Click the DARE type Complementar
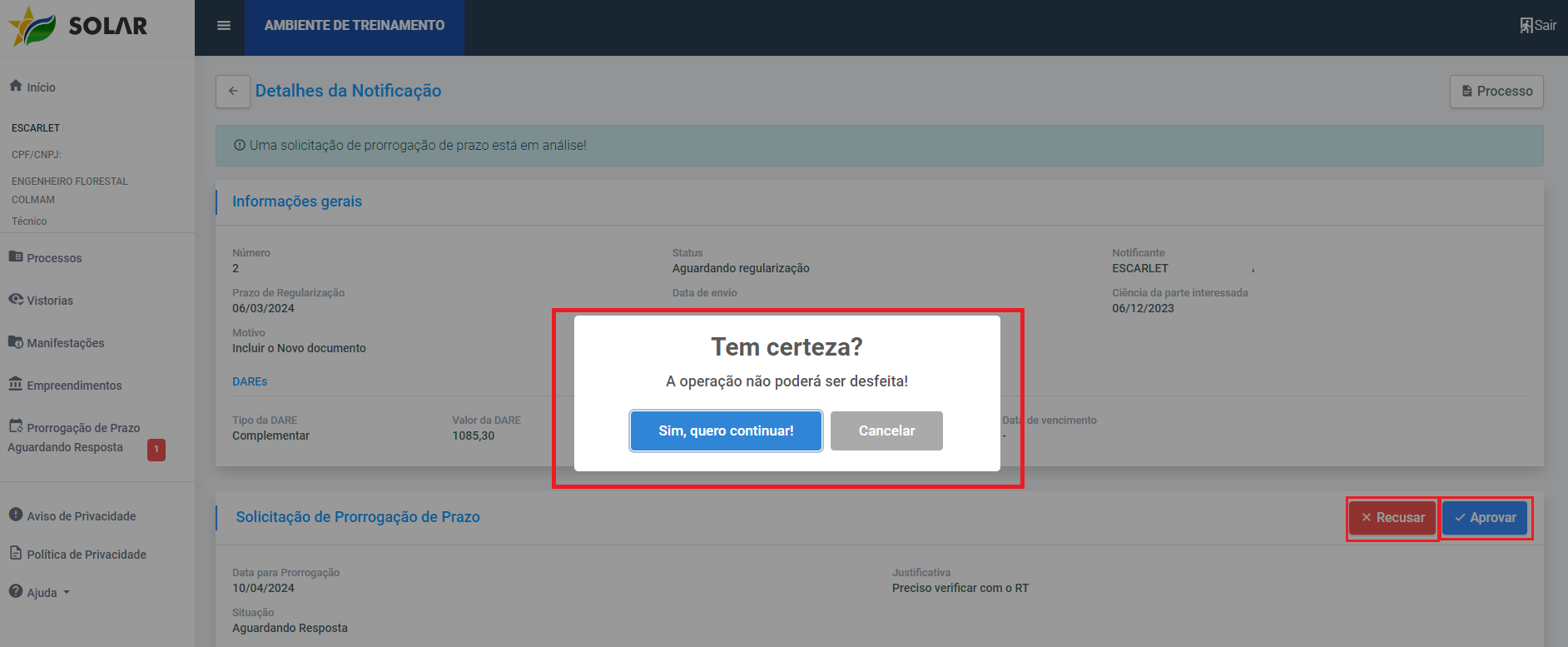The image size is (1568, 647). coord(270,435)
